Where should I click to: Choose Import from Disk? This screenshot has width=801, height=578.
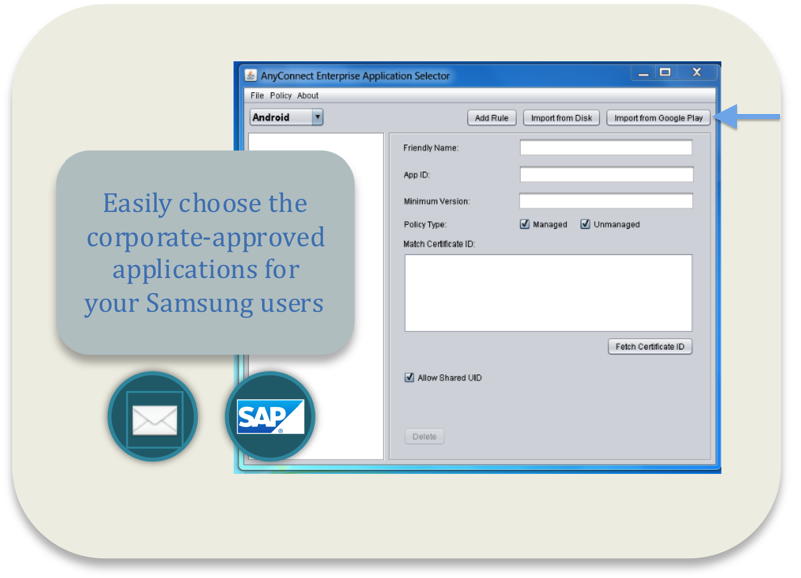[x=561, y=118]
